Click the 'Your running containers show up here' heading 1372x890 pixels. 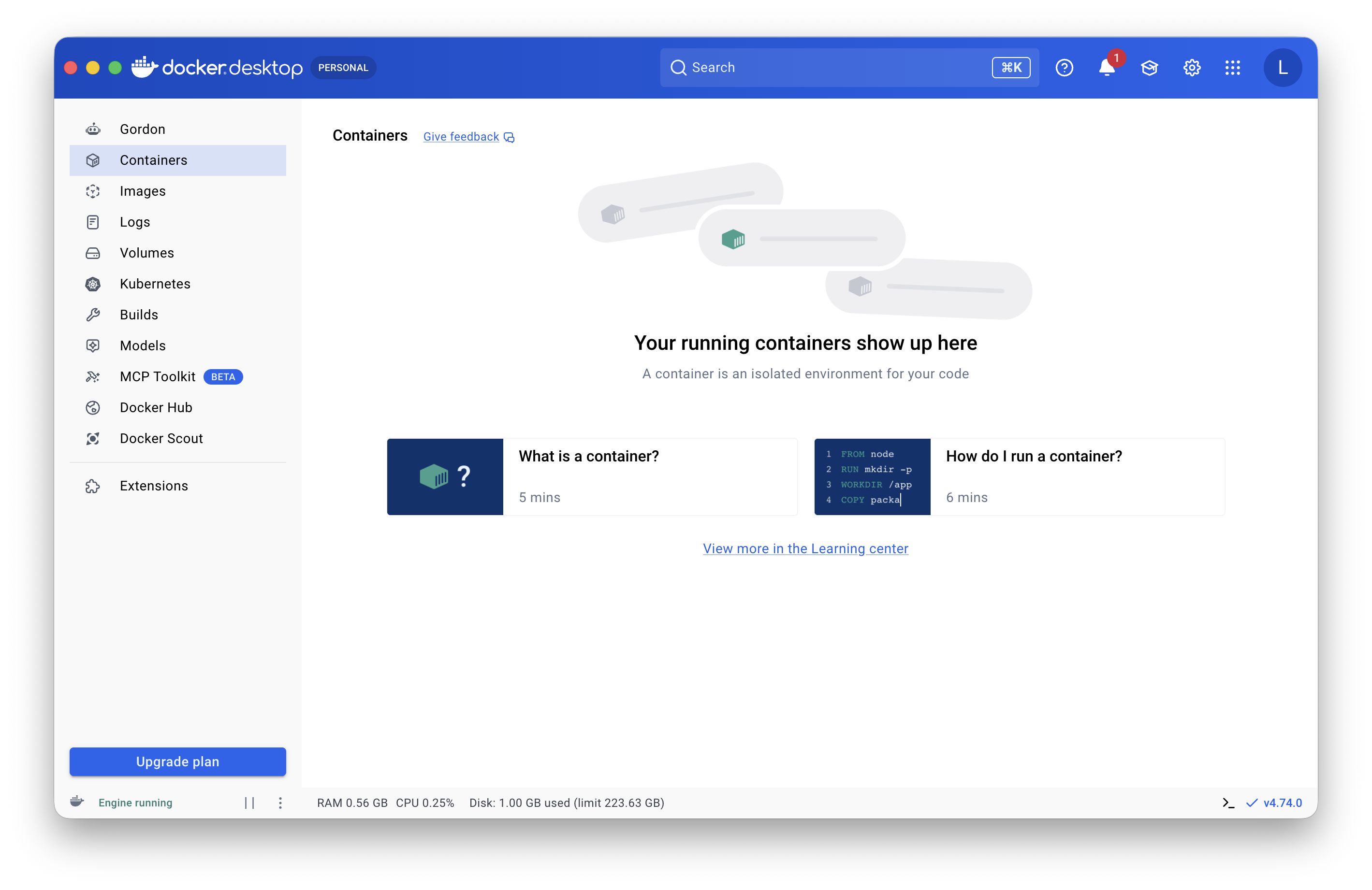click(x=805, y=343)
